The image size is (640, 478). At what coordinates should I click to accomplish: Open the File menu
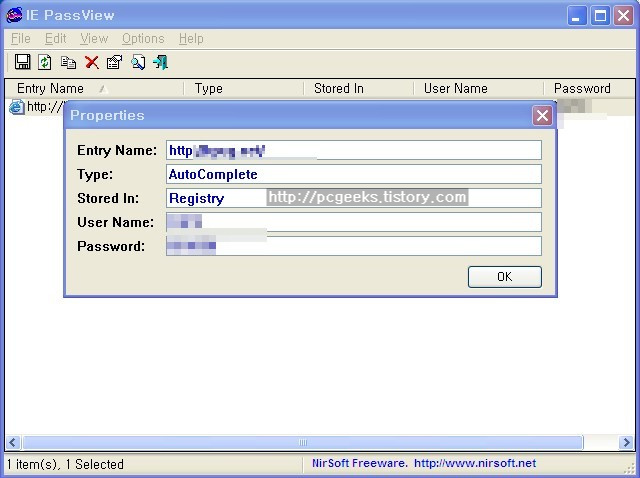[x=21, y=39]
